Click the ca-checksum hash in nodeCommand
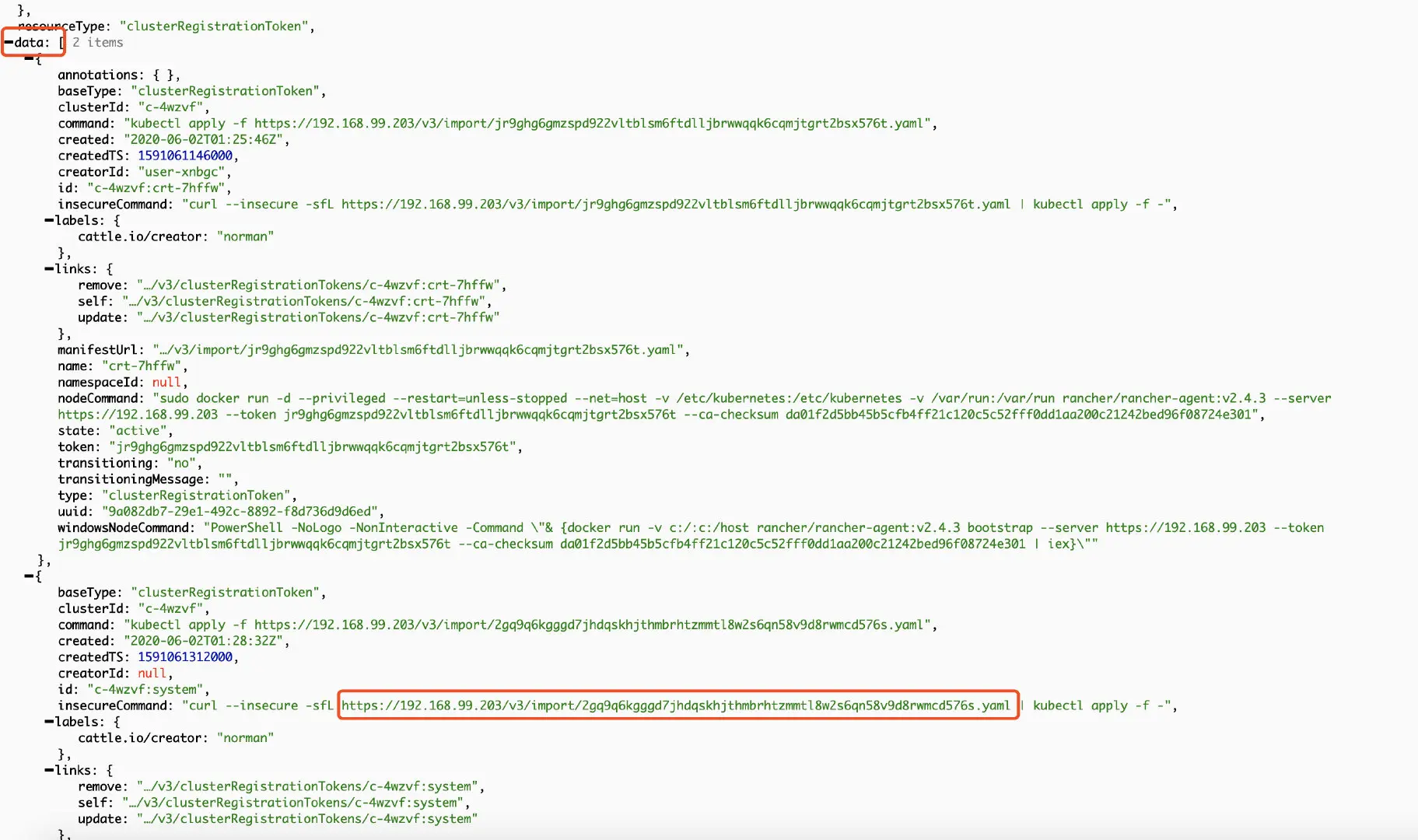 tap(1018, 415)
